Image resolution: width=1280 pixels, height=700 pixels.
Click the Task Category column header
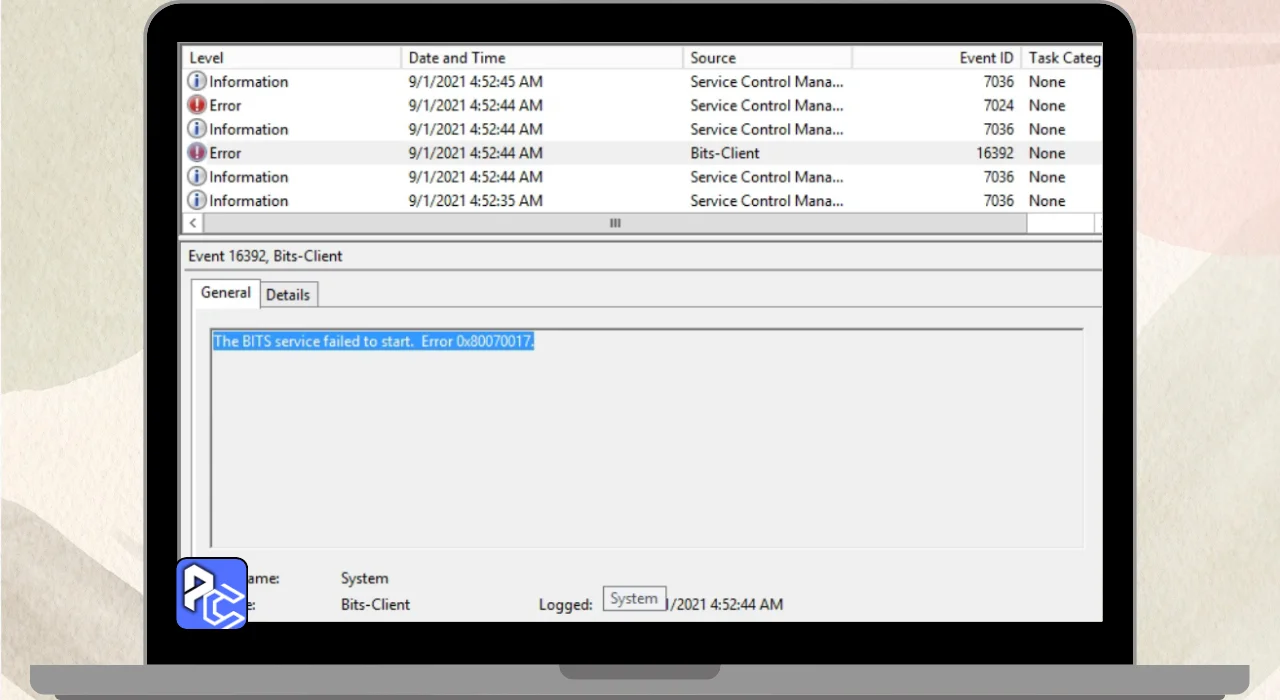(1062, 58)
